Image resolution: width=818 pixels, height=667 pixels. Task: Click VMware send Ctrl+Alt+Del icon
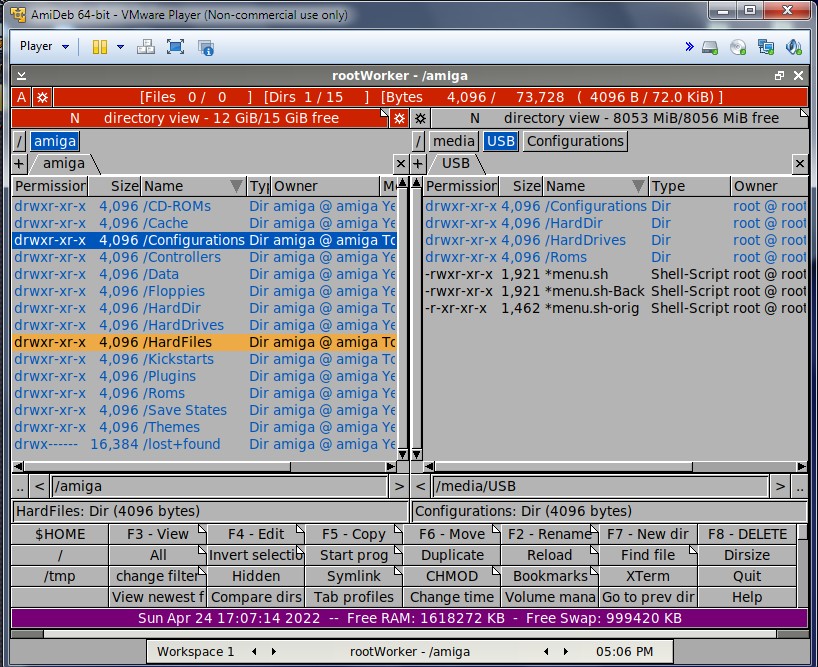coord(146,47)
